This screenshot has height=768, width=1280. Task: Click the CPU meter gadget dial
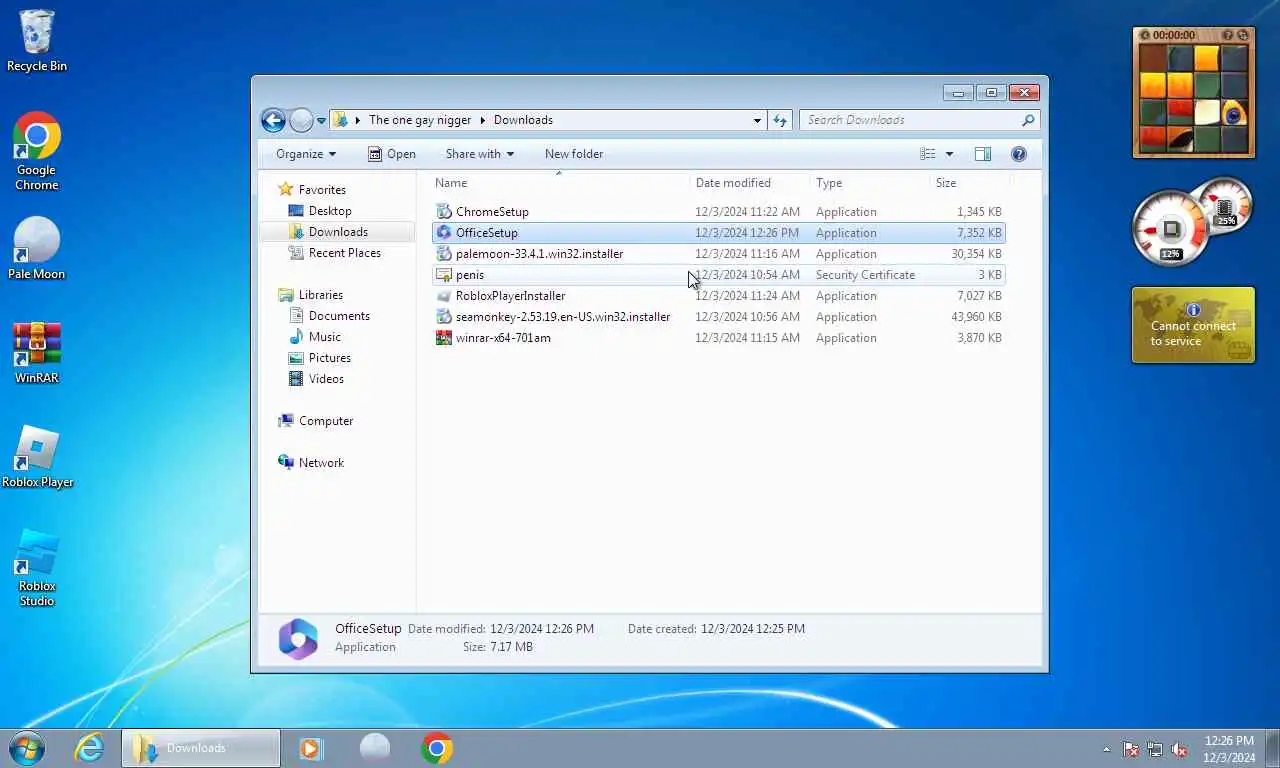point(1170,229)
